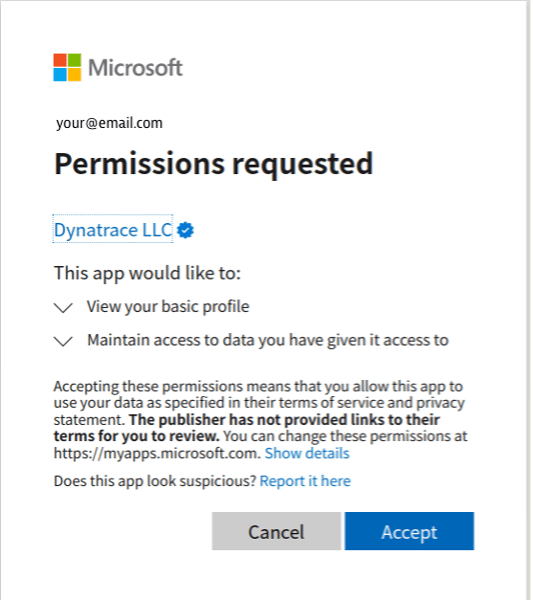Click the Microsoft logo
This screenshot has width=533, height=600.
(x=118, y=67)
